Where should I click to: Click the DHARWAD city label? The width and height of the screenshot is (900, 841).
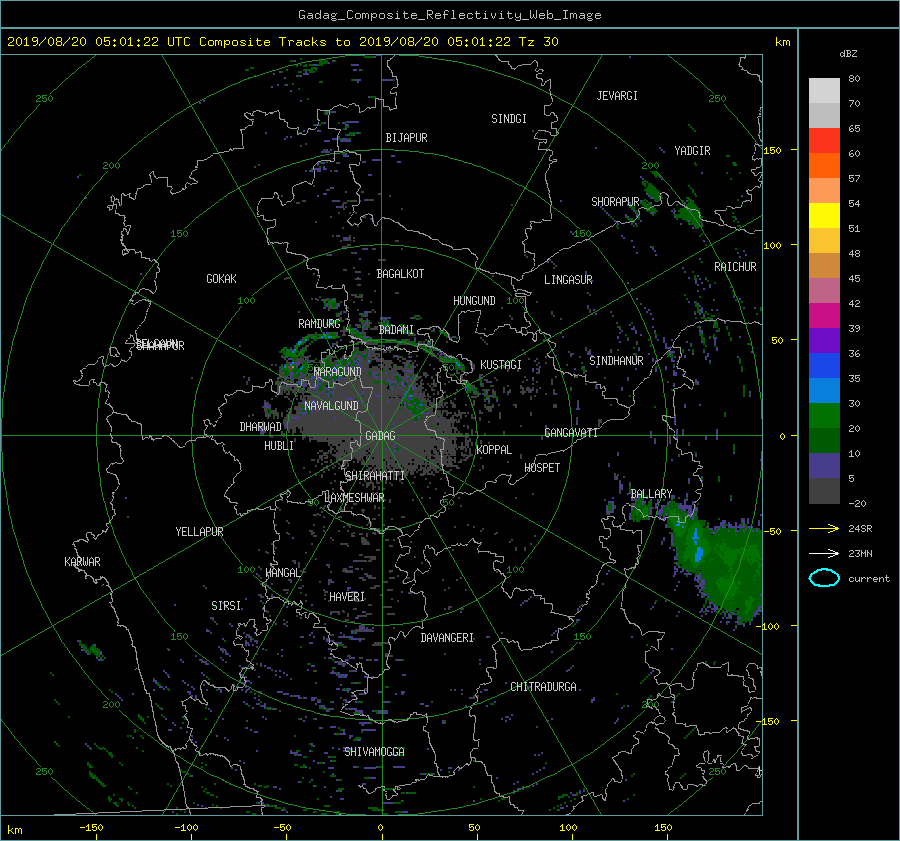click(261, 427)
